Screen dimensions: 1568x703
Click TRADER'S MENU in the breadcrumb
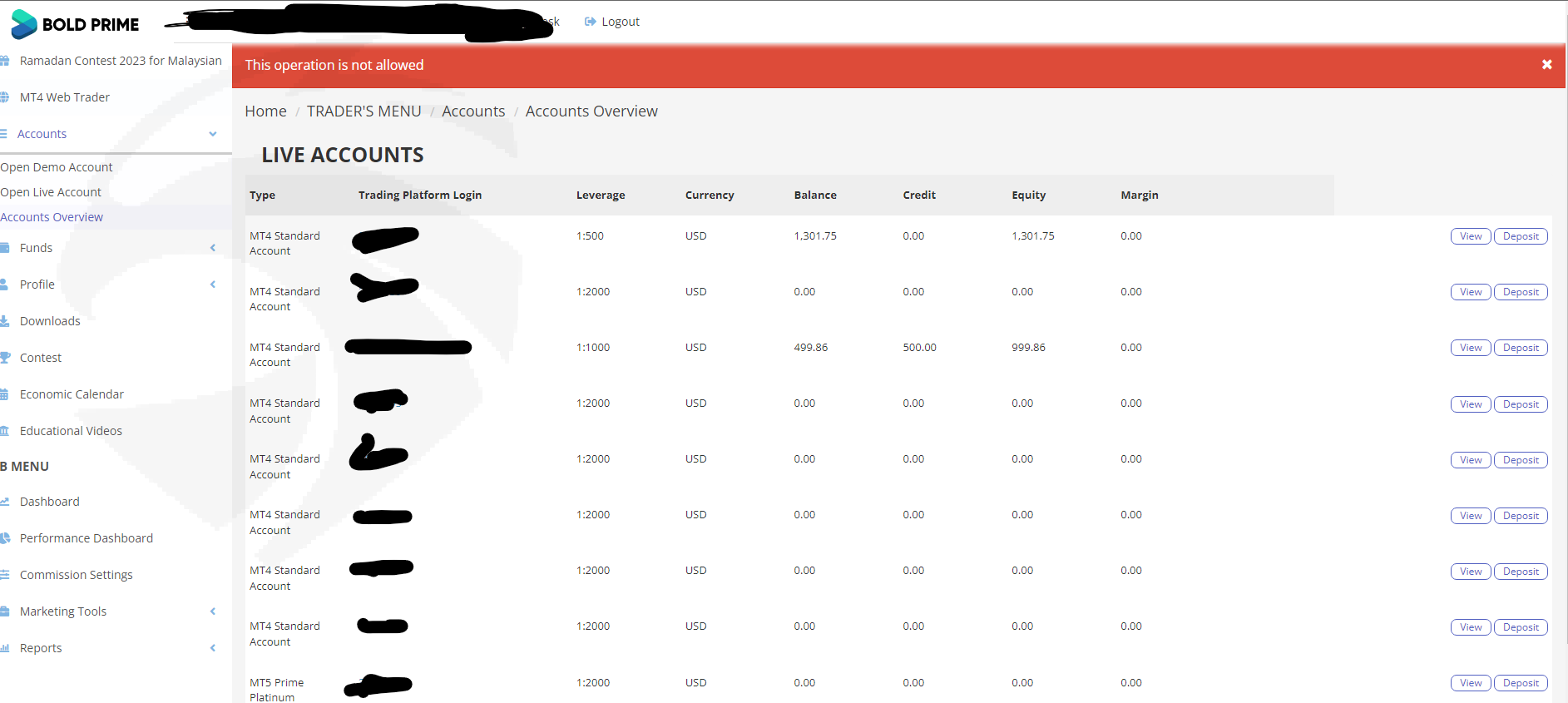[x=364, y=111]
